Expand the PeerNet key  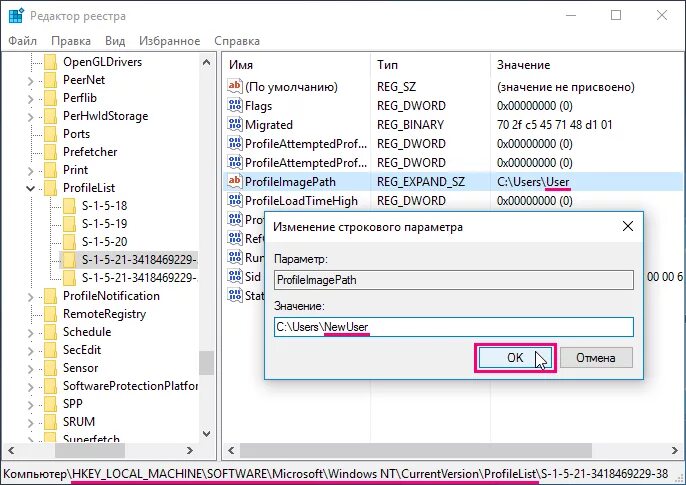click(30, 81)
